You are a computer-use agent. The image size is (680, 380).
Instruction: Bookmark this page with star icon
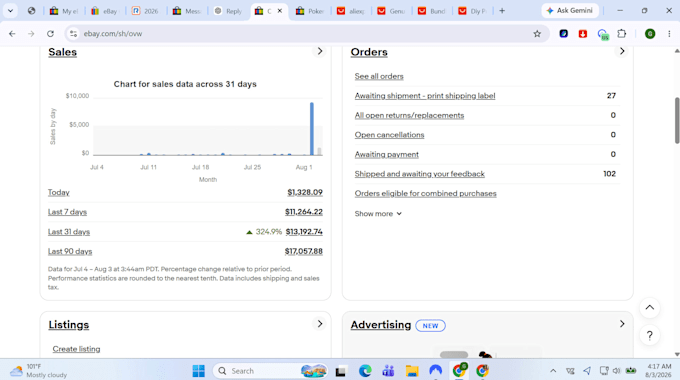[x=537, y=34]
